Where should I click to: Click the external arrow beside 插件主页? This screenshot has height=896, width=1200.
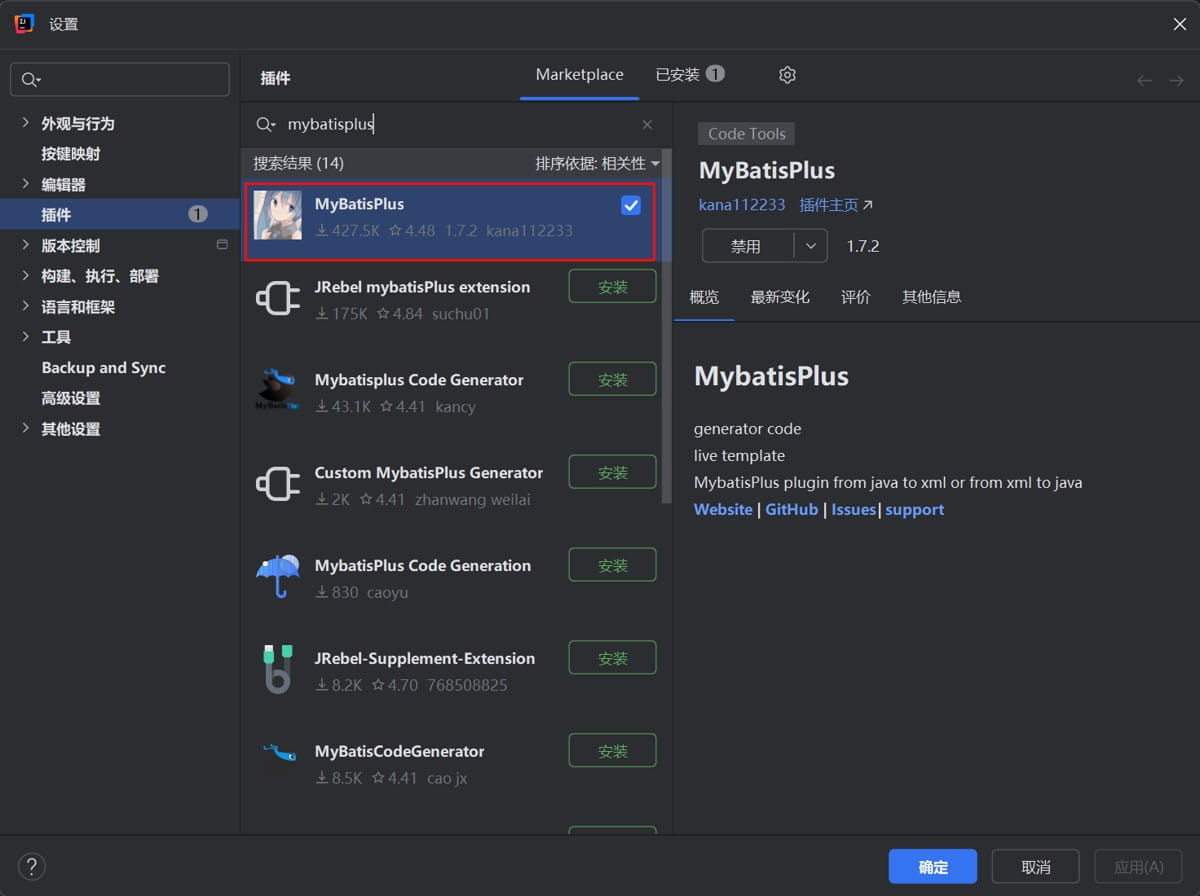[x=867, y=205]
